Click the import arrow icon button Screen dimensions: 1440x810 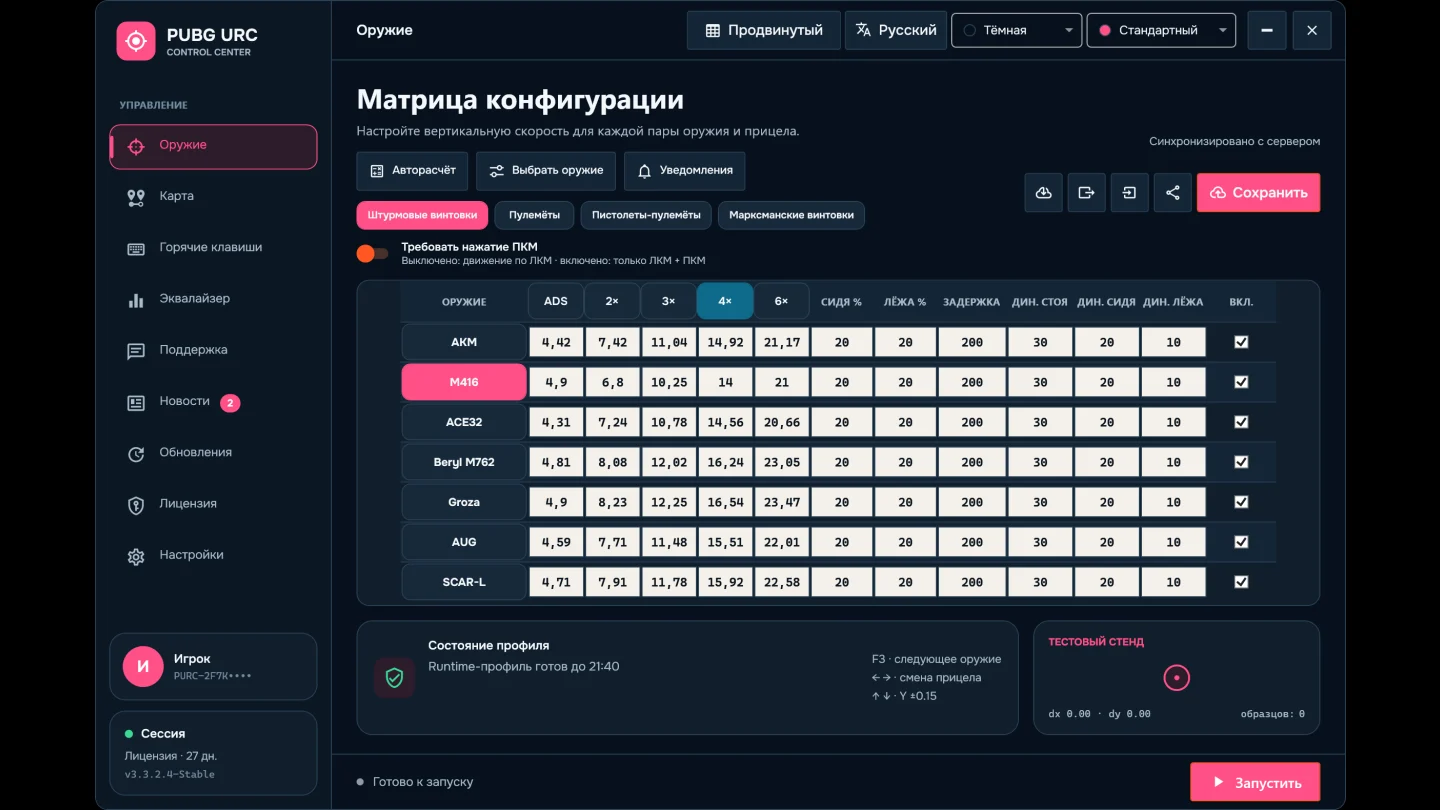tap(1129, 193)
